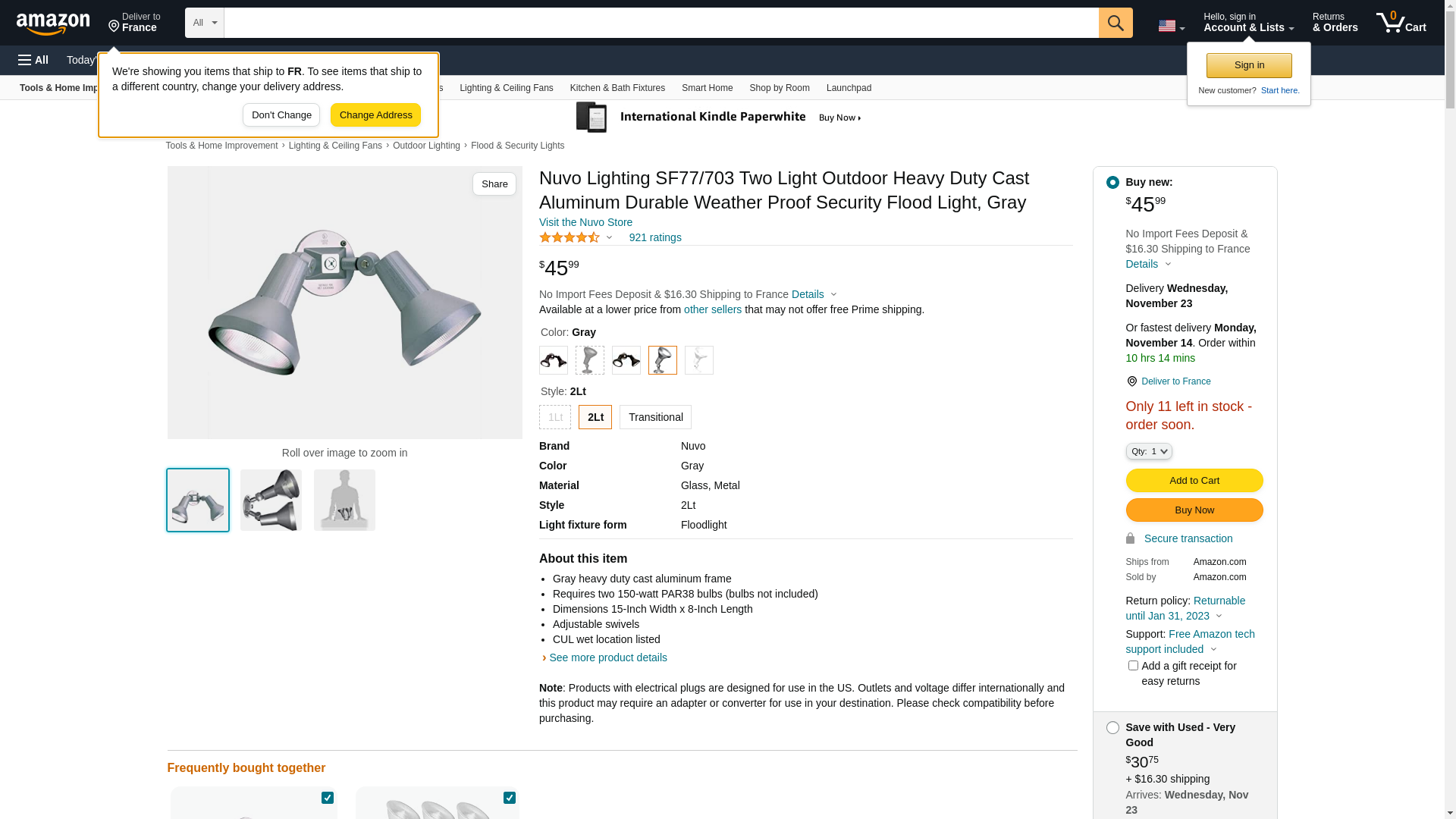1456x819 pixels.
Task: Select Save with Used radio button
Action: click(x=1112, y=728)
